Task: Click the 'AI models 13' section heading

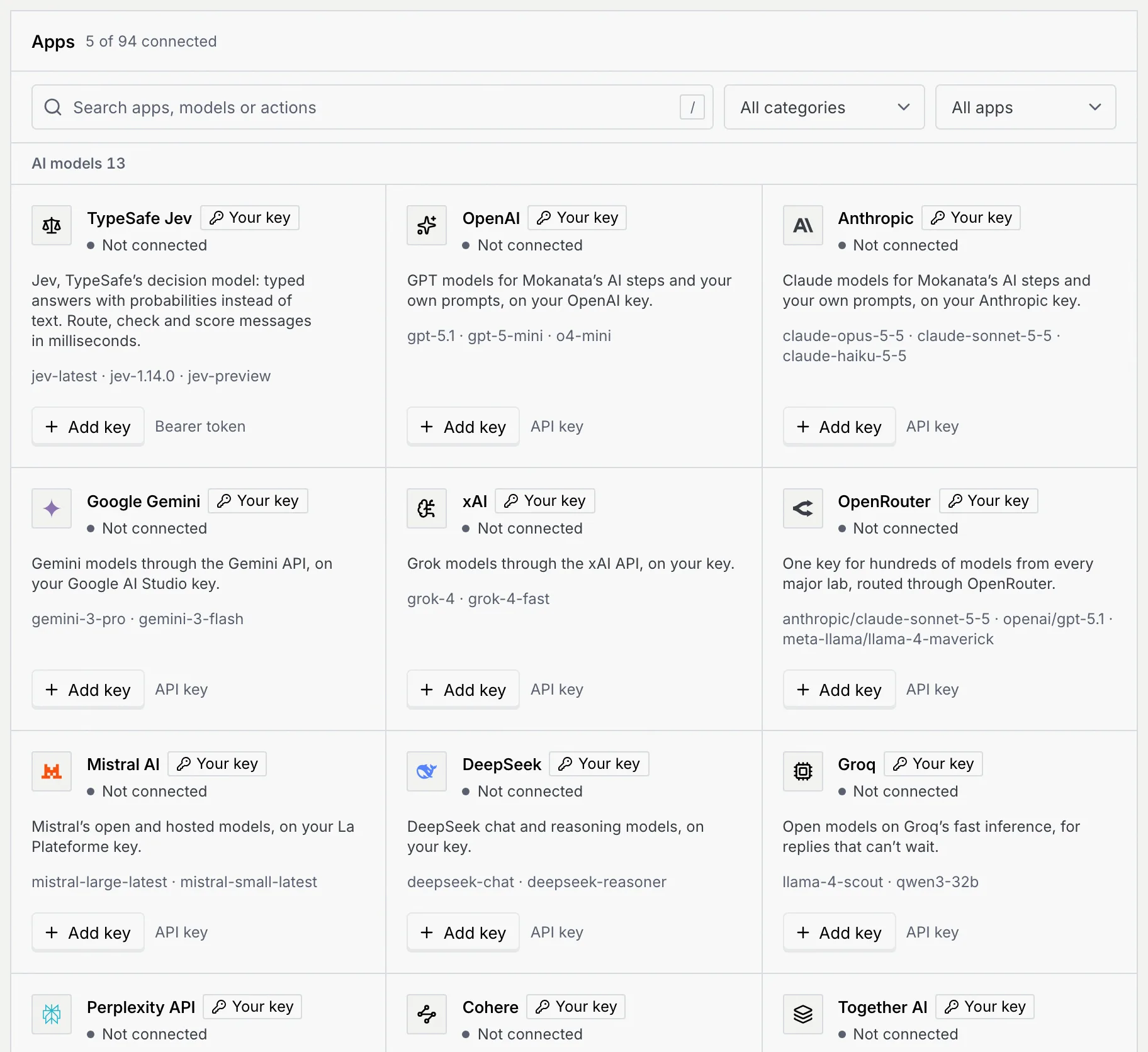Action: [79, 164]
